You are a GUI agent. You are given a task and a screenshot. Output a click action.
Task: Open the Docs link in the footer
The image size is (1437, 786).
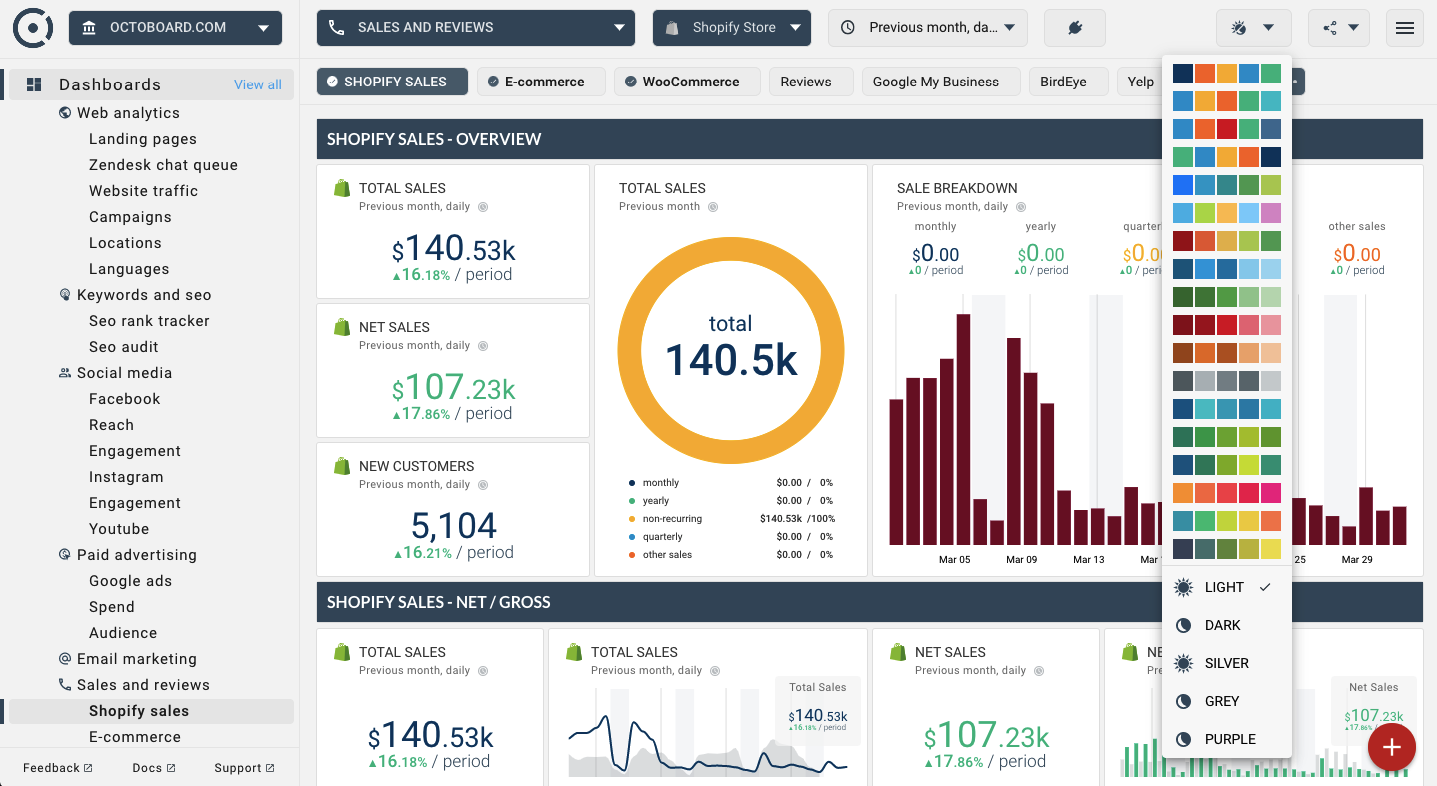pyautogui.click(x=153, y=768)
